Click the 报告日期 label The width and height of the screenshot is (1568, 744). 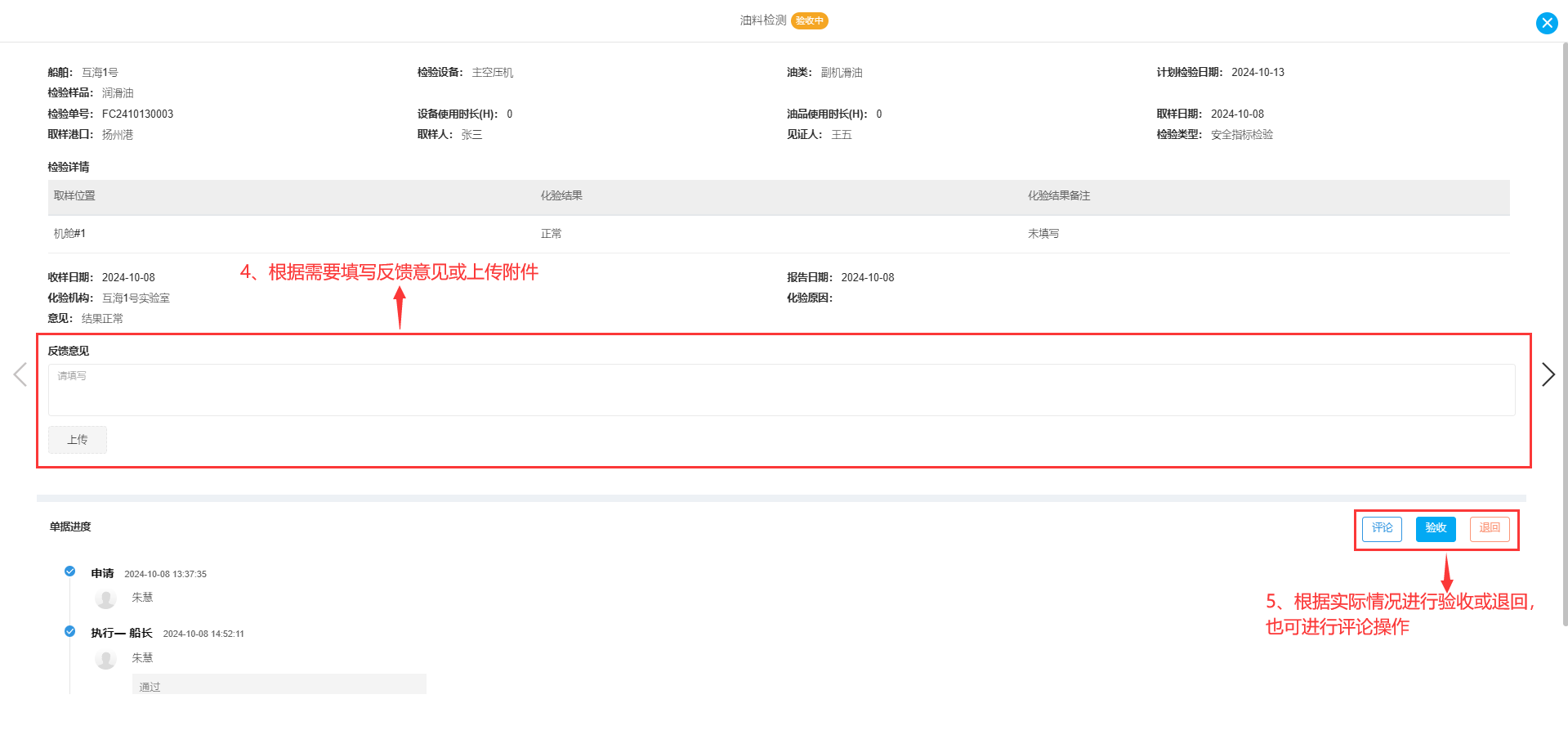click(x=810, y=278)
